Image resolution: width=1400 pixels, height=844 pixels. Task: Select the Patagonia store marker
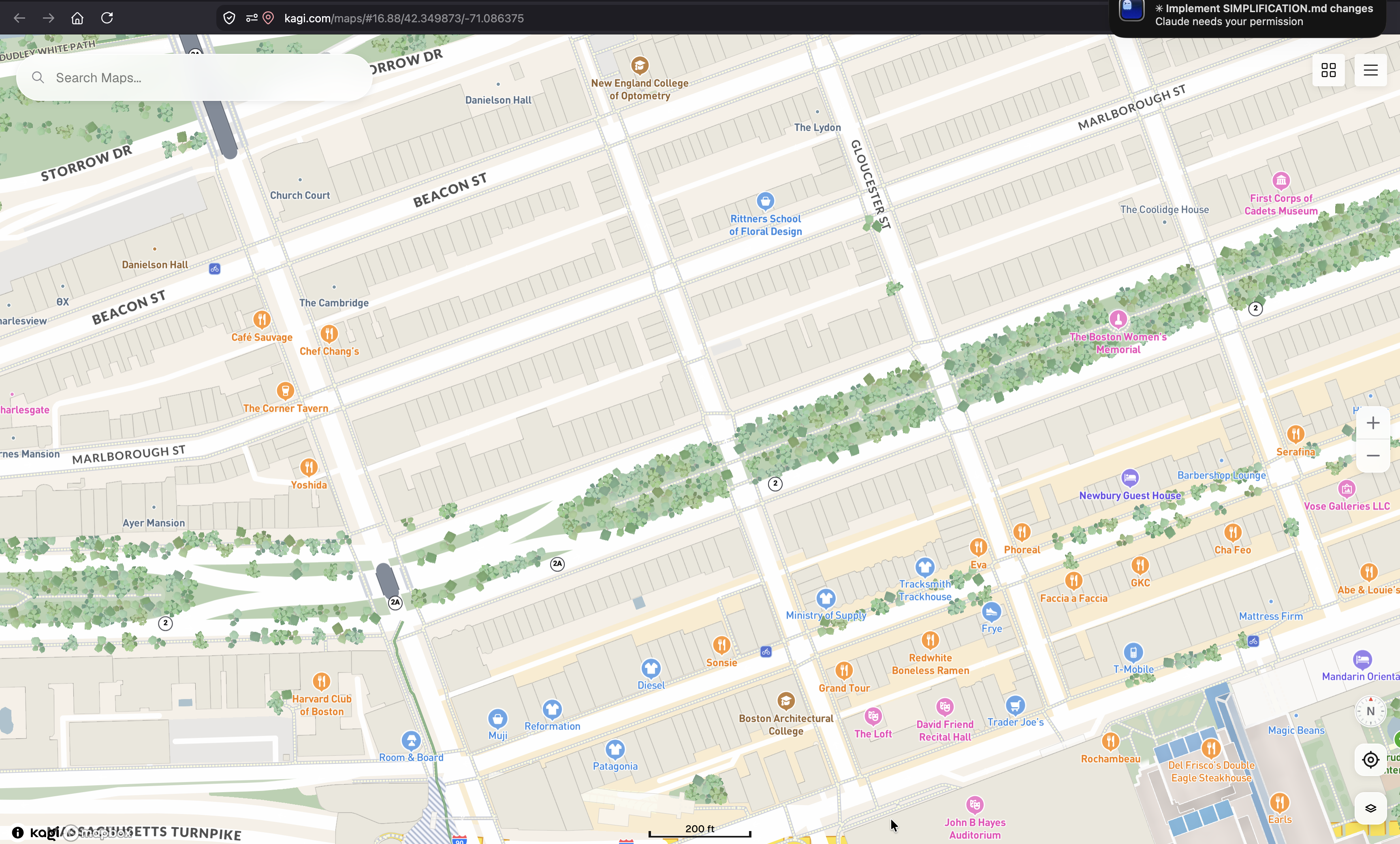615,749
